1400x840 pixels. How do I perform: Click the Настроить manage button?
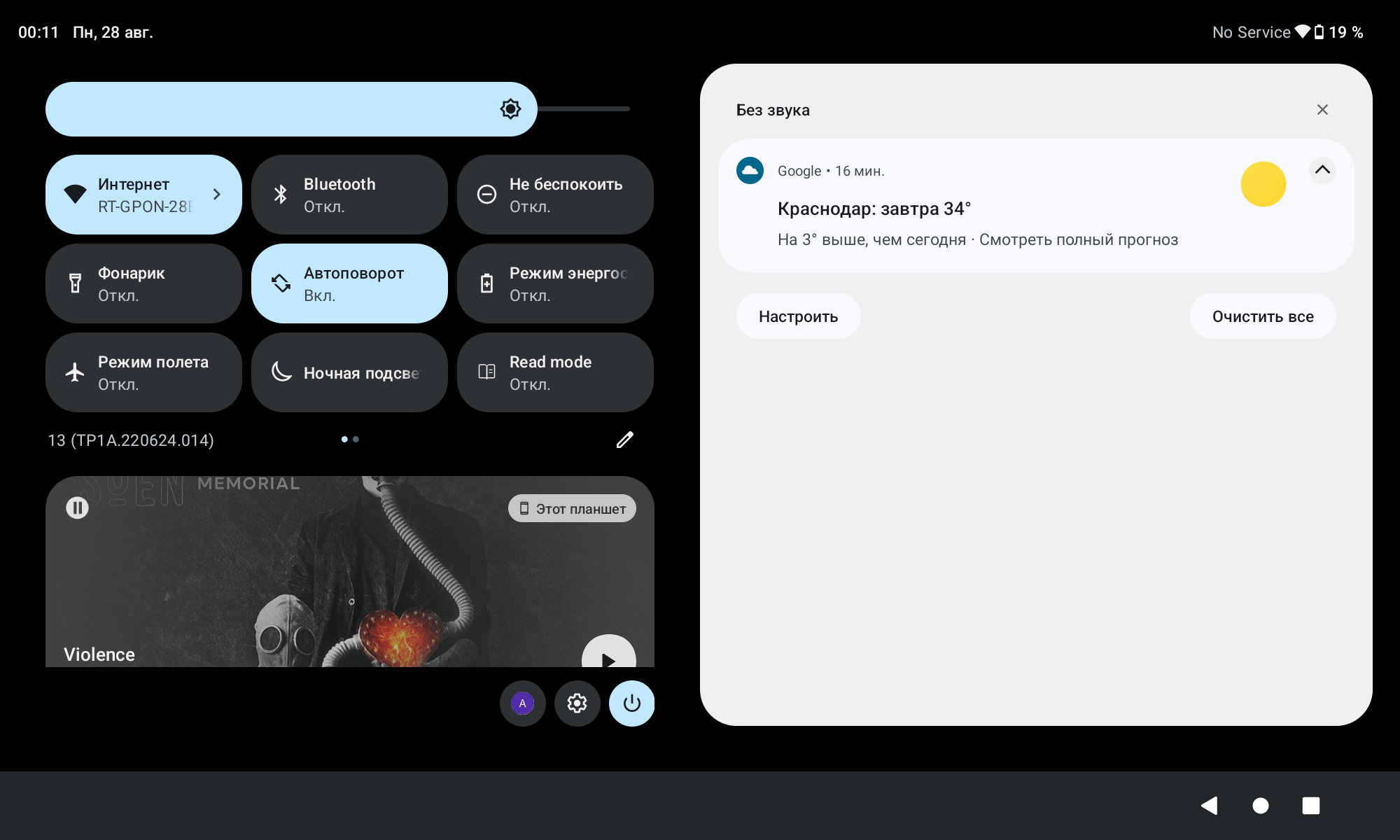798,316
